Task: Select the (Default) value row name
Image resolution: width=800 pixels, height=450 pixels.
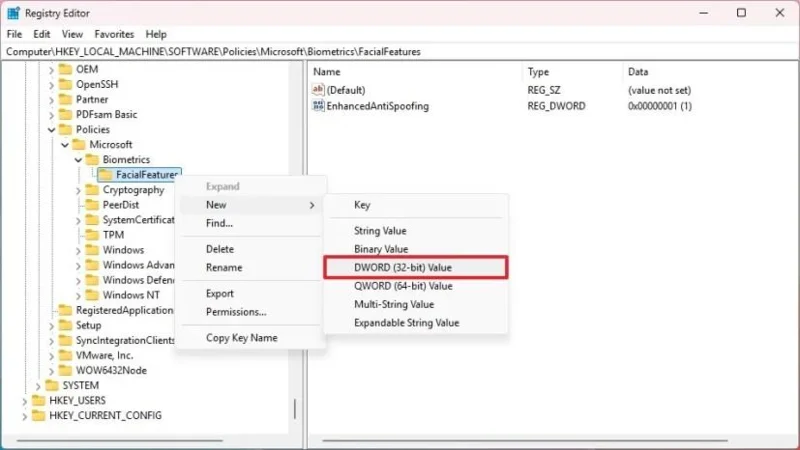Action: tap(346, 90)
